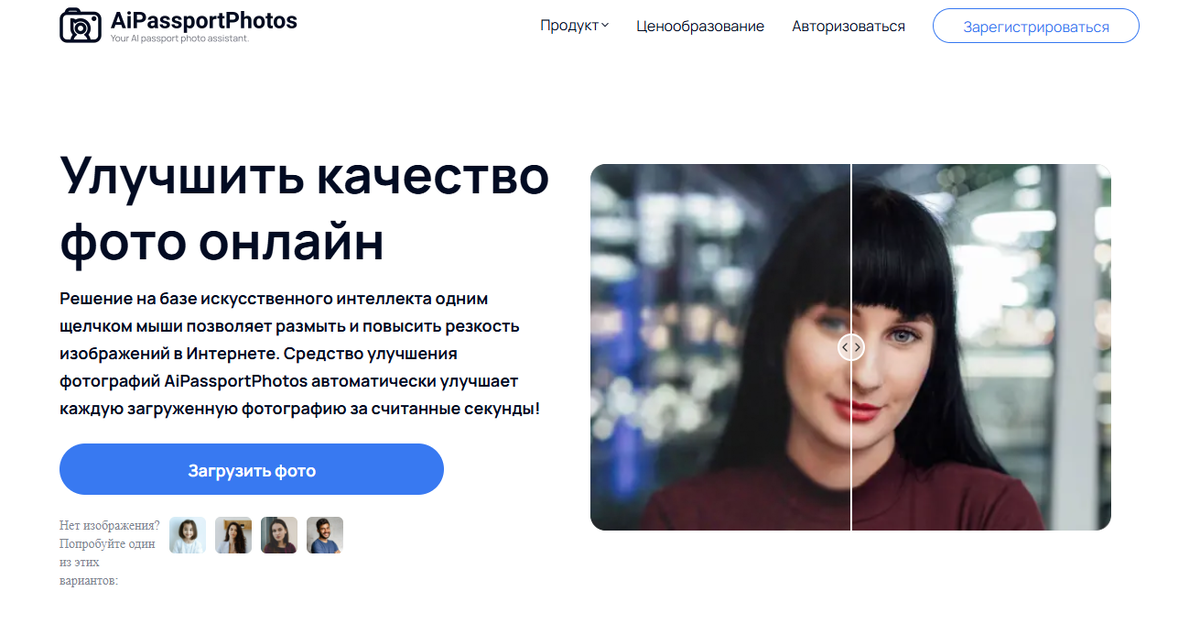Click the Нет изображения? hint text
The image size is (1200, 635).
click(110, 525)
